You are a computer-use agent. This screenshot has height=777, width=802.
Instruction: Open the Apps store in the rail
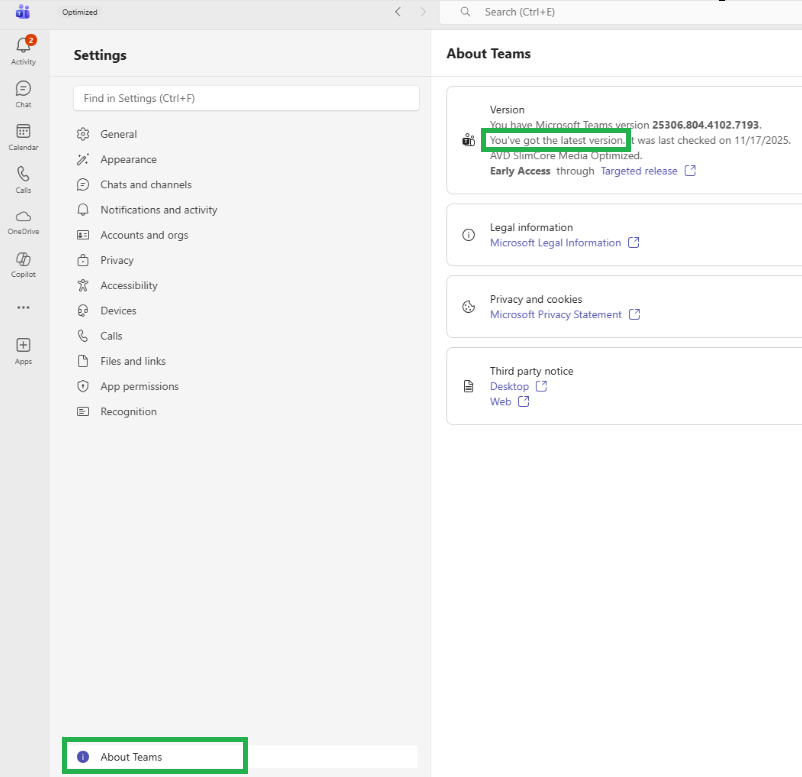24,351
